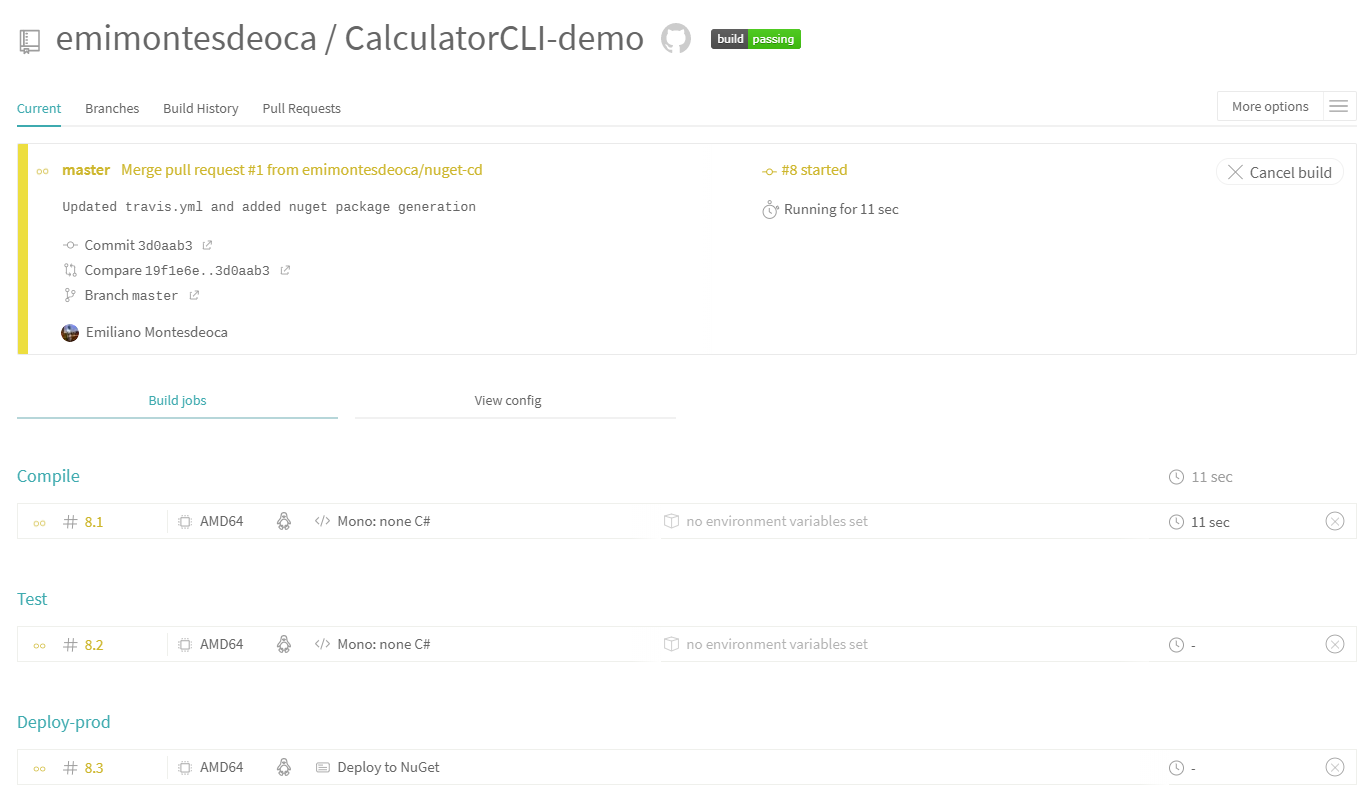Cancel job 8.3 with its X icon
Viewport: 1367px width, 798px height.
[1334, 767]
